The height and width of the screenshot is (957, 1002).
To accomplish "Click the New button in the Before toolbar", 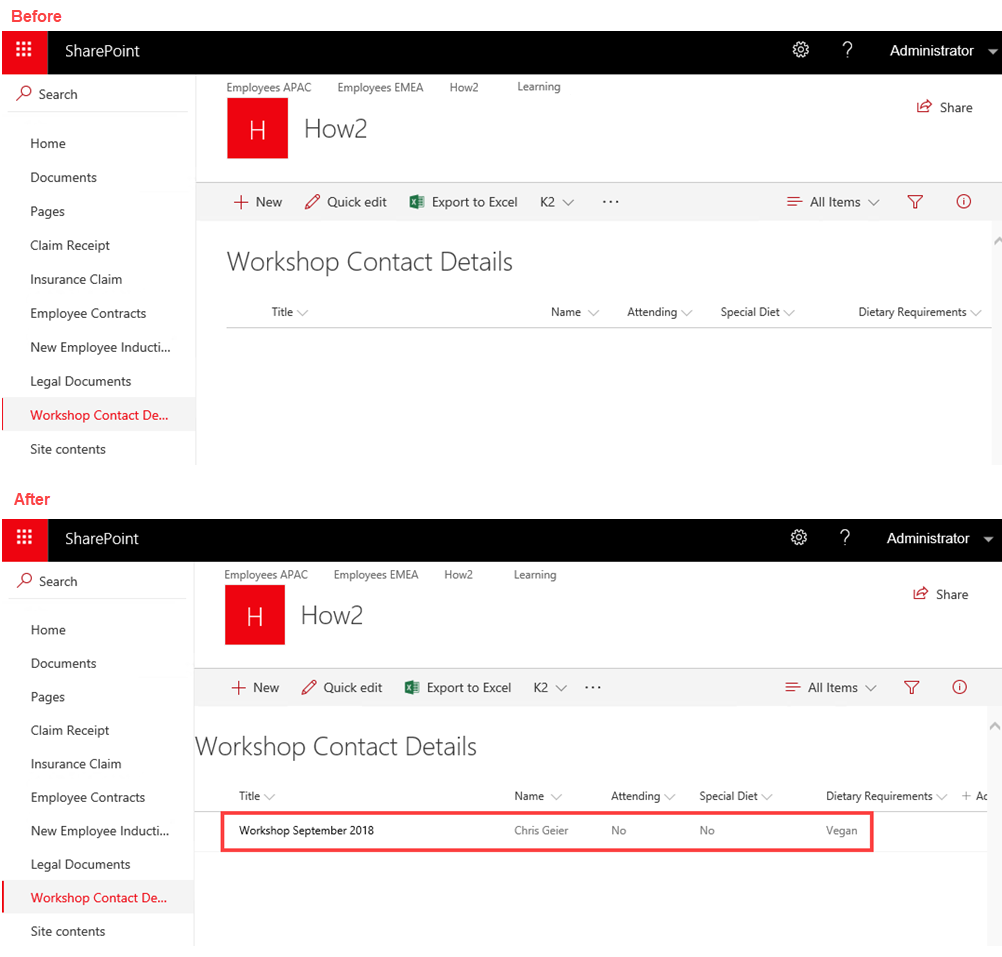I will pos(258,202).
